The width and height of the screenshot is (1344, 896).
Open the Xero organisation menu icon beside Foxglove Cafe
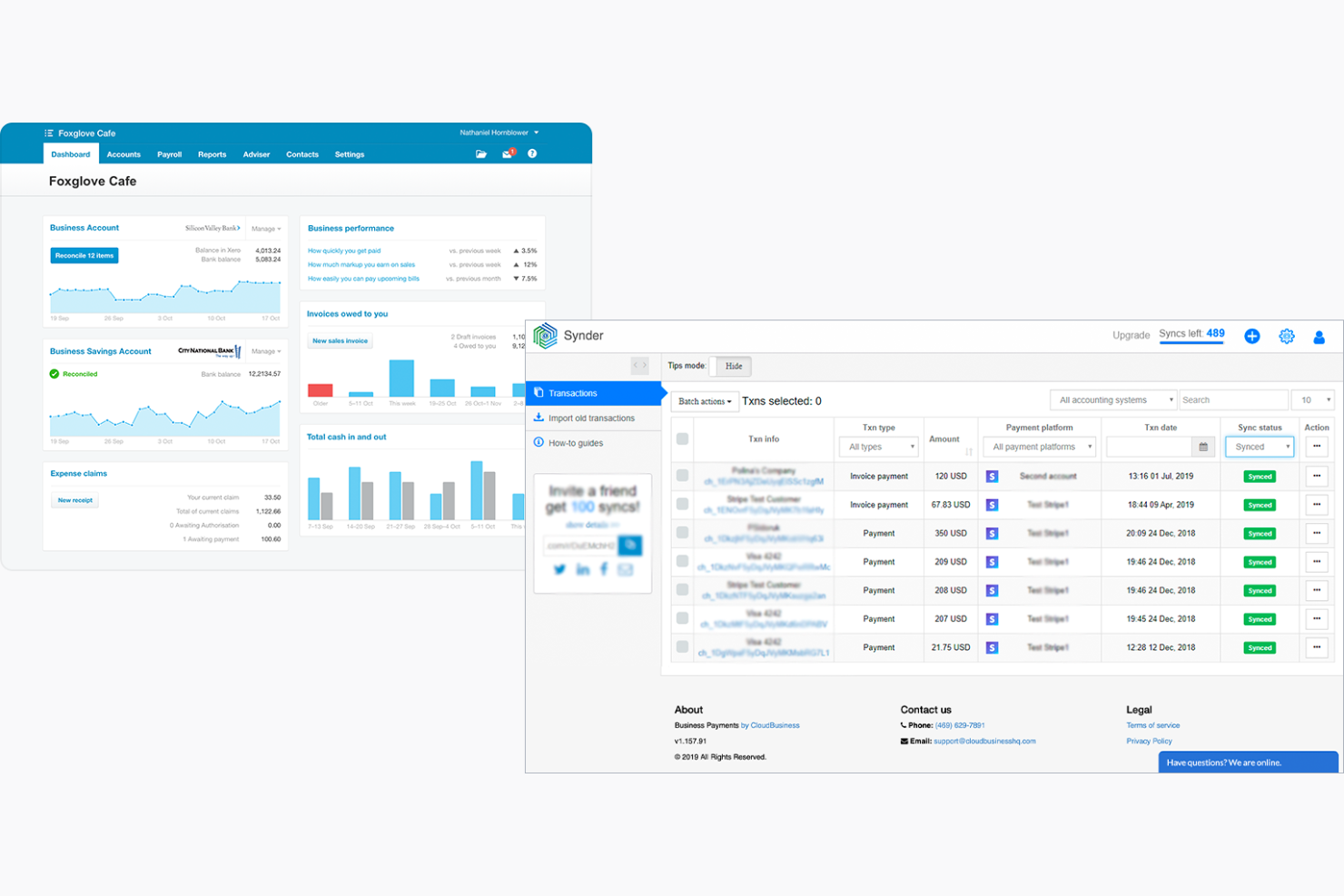[x=49, y=133]
